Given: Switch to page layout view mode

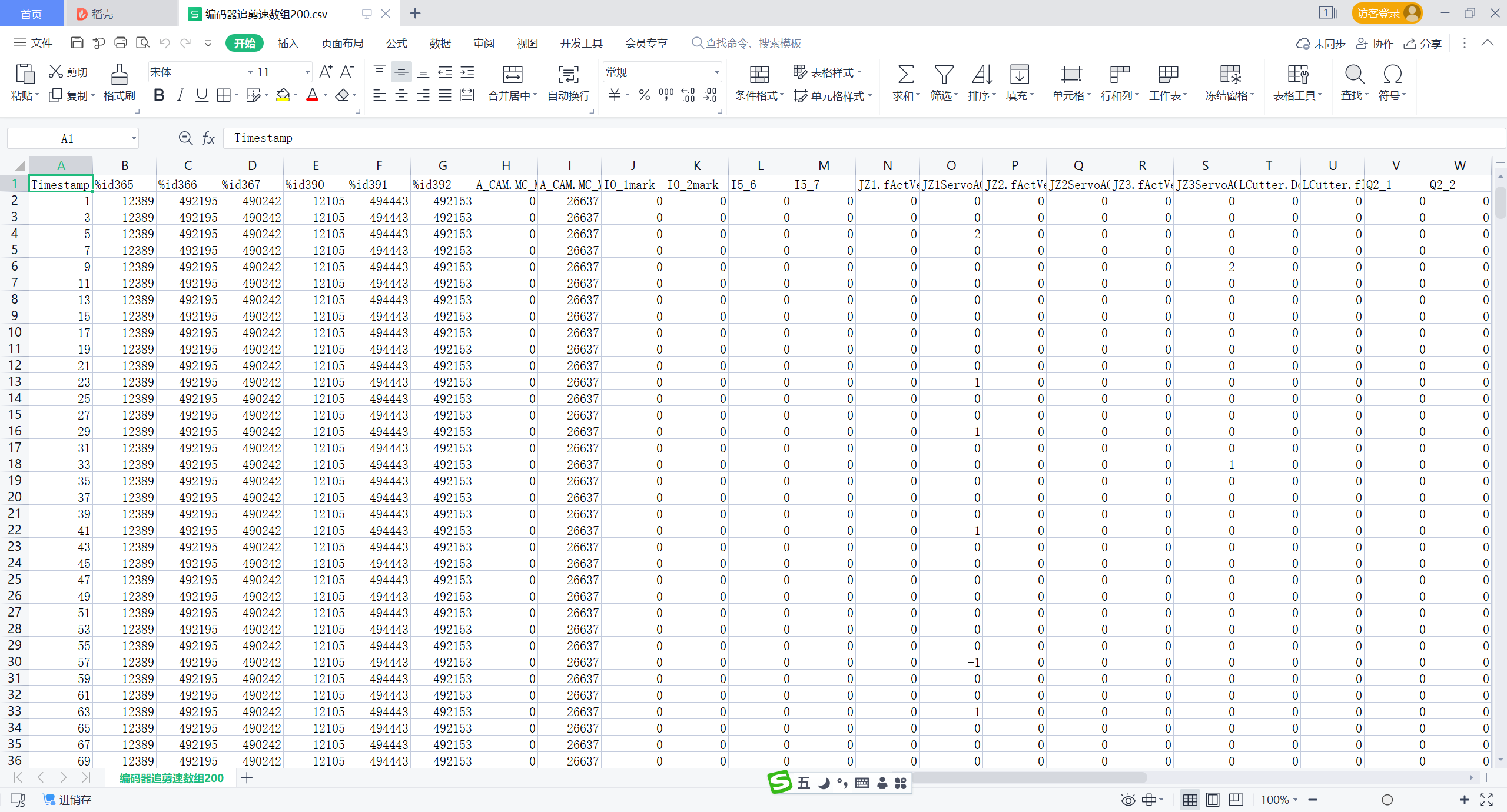Looking at the screenshot, I should (1213, 800).
